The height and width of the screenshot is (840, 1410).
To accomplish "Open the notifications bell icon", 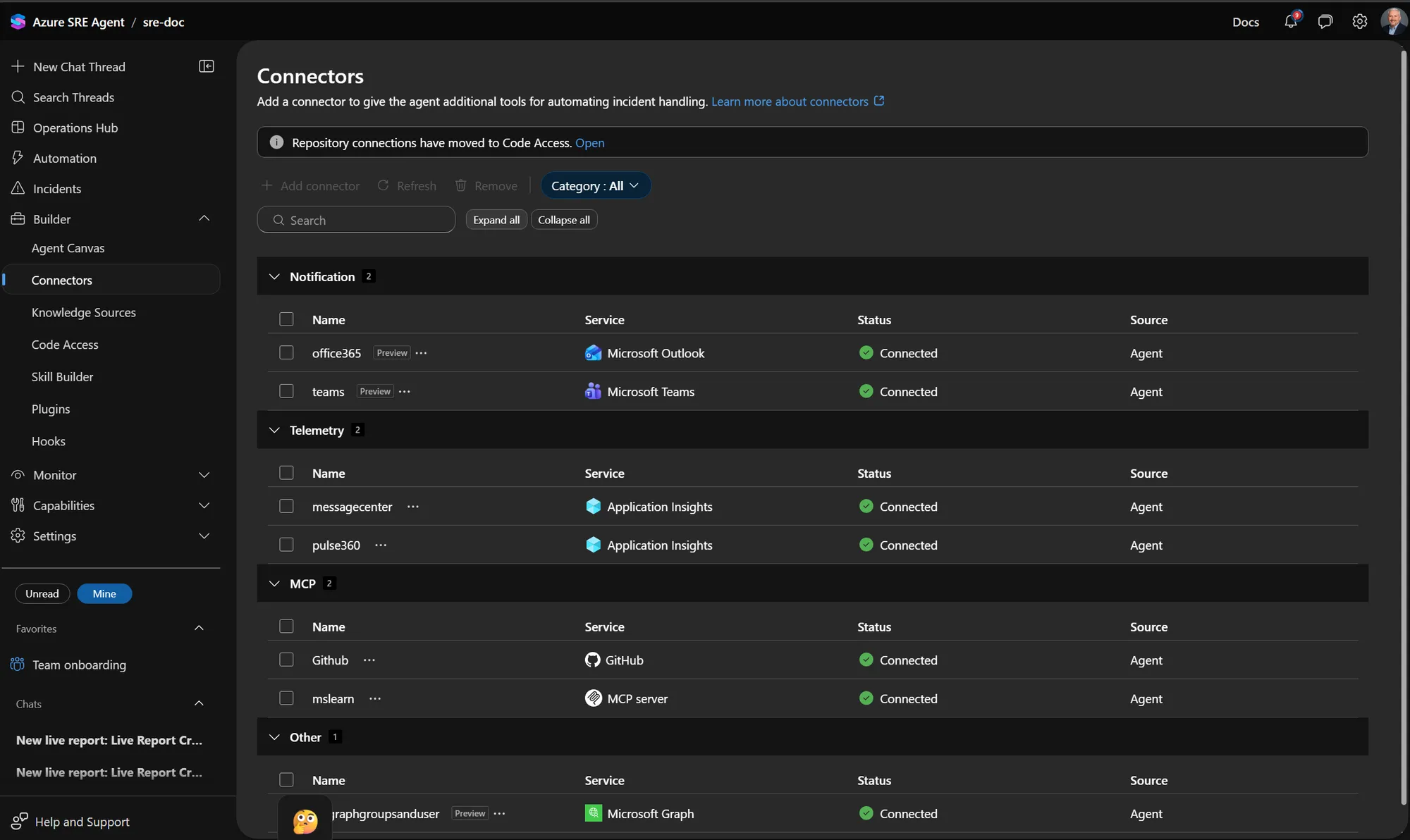I will [1291, 21].
